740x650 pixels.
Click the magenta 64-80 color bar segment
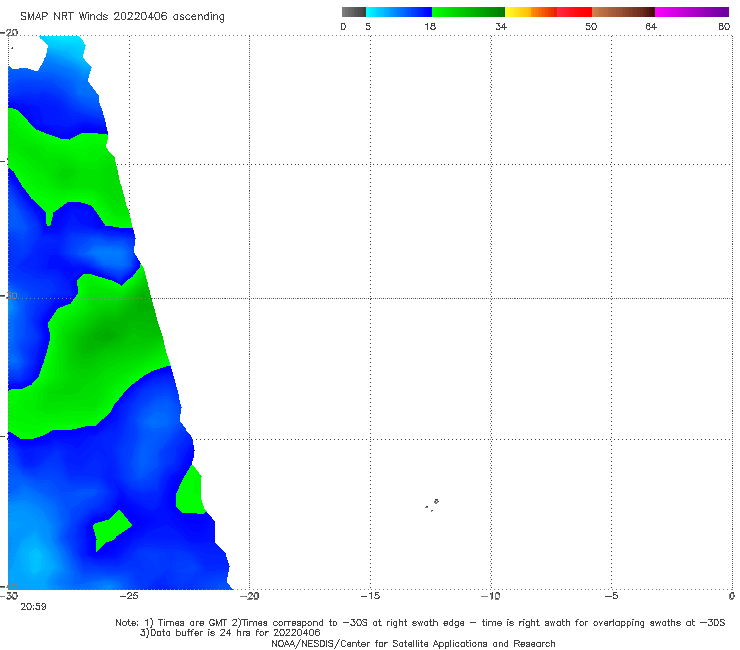692,12
